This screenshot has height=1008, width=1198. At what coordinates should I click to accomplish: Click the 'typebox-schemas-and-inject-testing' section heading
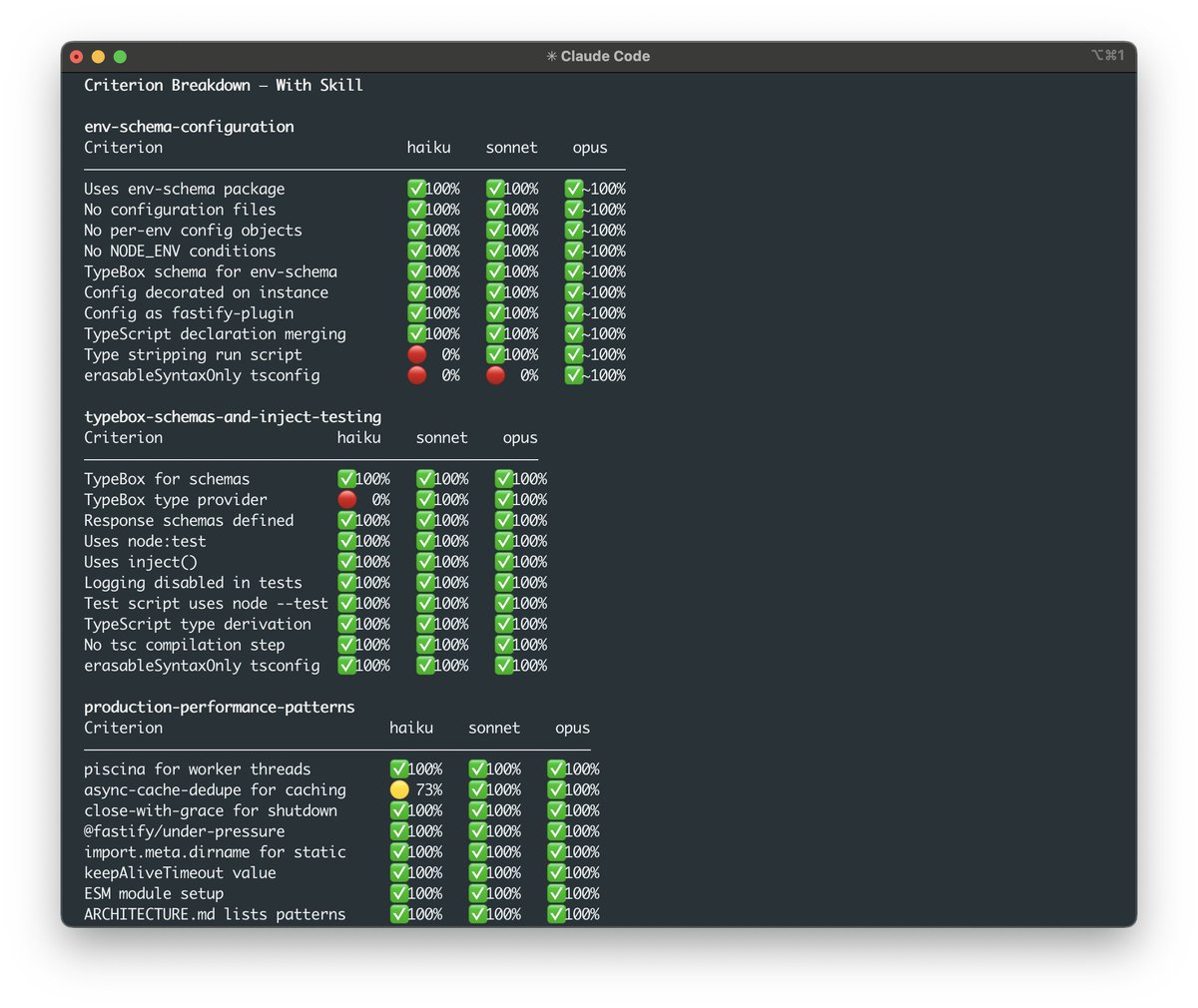233,417
